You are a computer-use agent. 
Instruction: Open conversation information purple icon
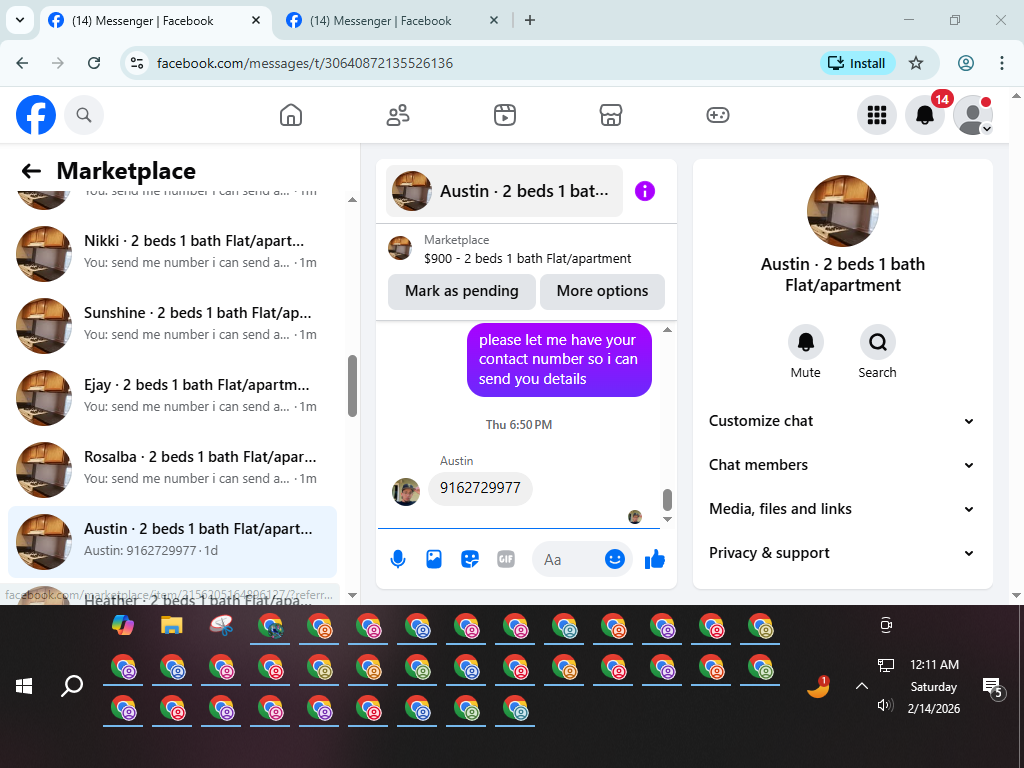point(645,191)
